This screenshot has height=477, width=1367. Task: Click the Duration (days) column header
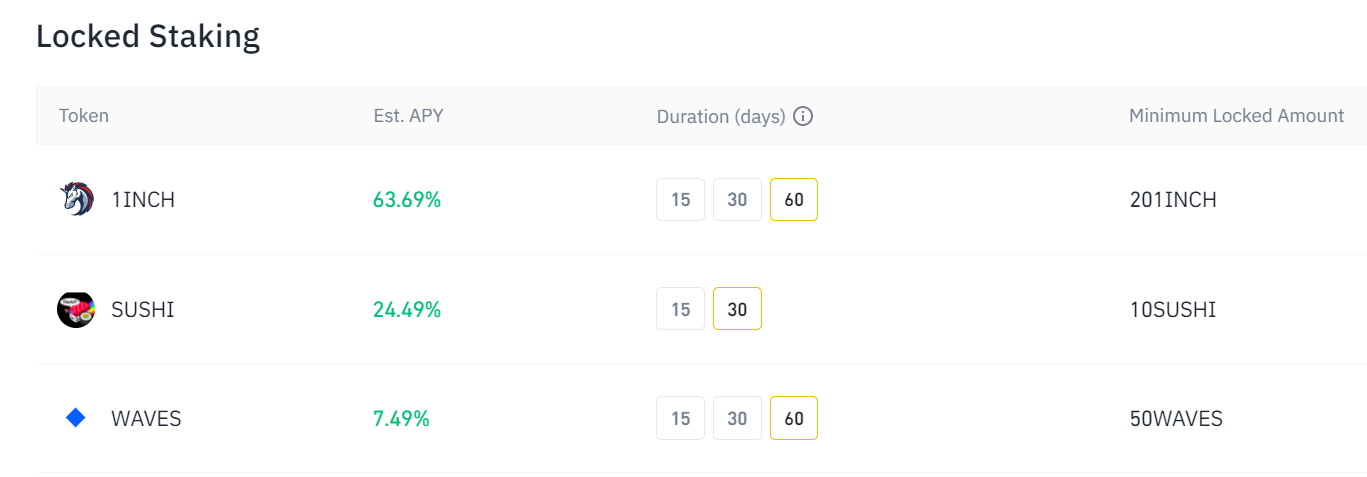[x=720, y=116]
